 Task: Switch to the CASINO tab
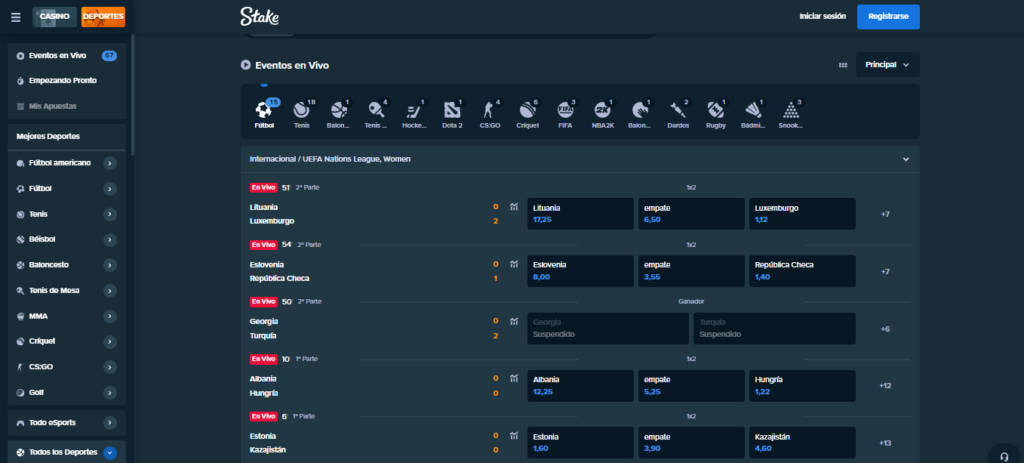coord(55,16)
